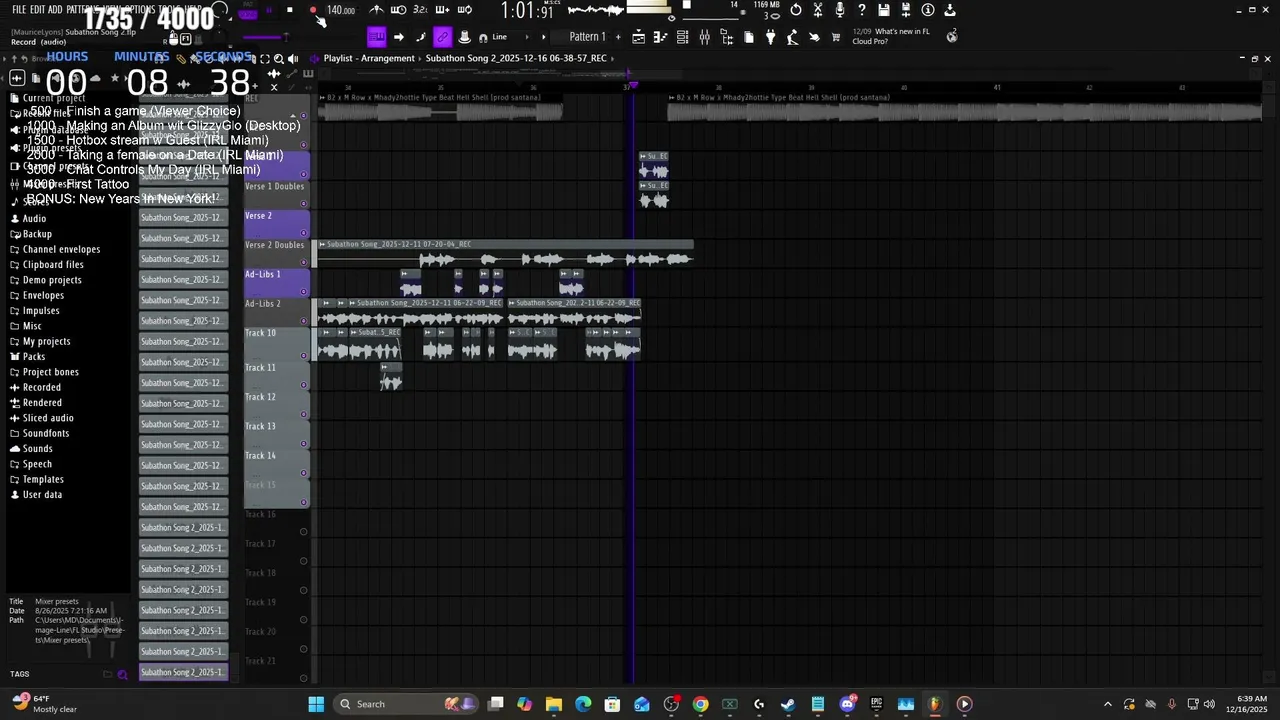The height and width of the screenshot is (720, 1280).
Task: Open the Channel rack icon
Action: pos(682,37)
